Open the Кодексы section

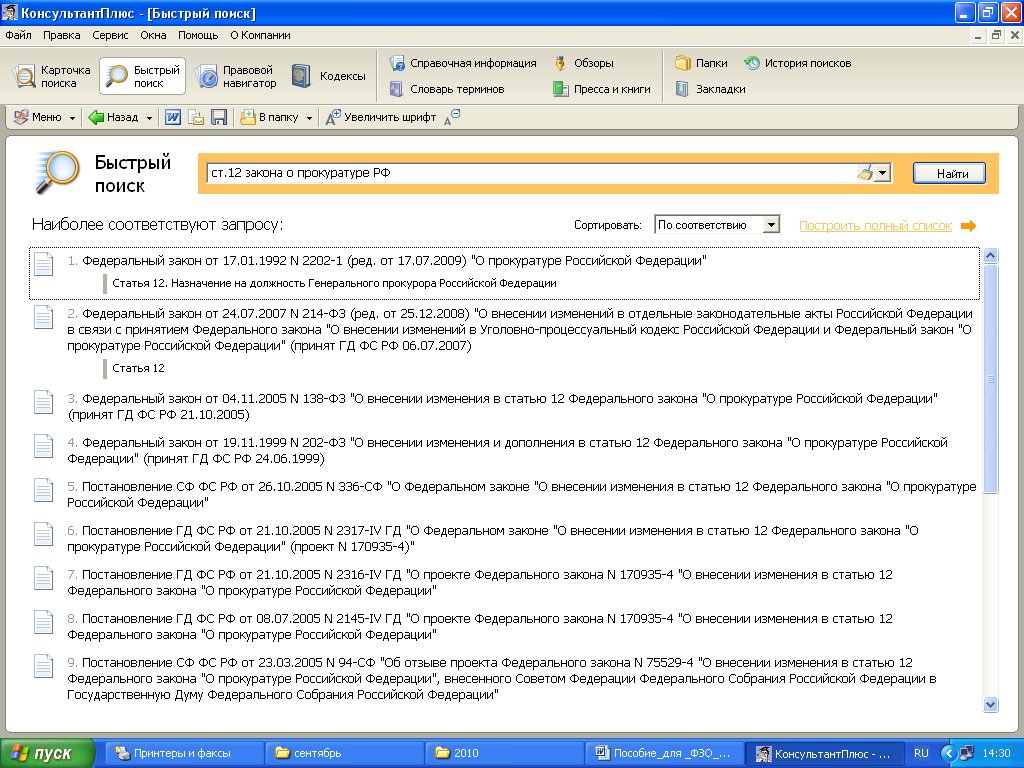click(x=328, y=76)
